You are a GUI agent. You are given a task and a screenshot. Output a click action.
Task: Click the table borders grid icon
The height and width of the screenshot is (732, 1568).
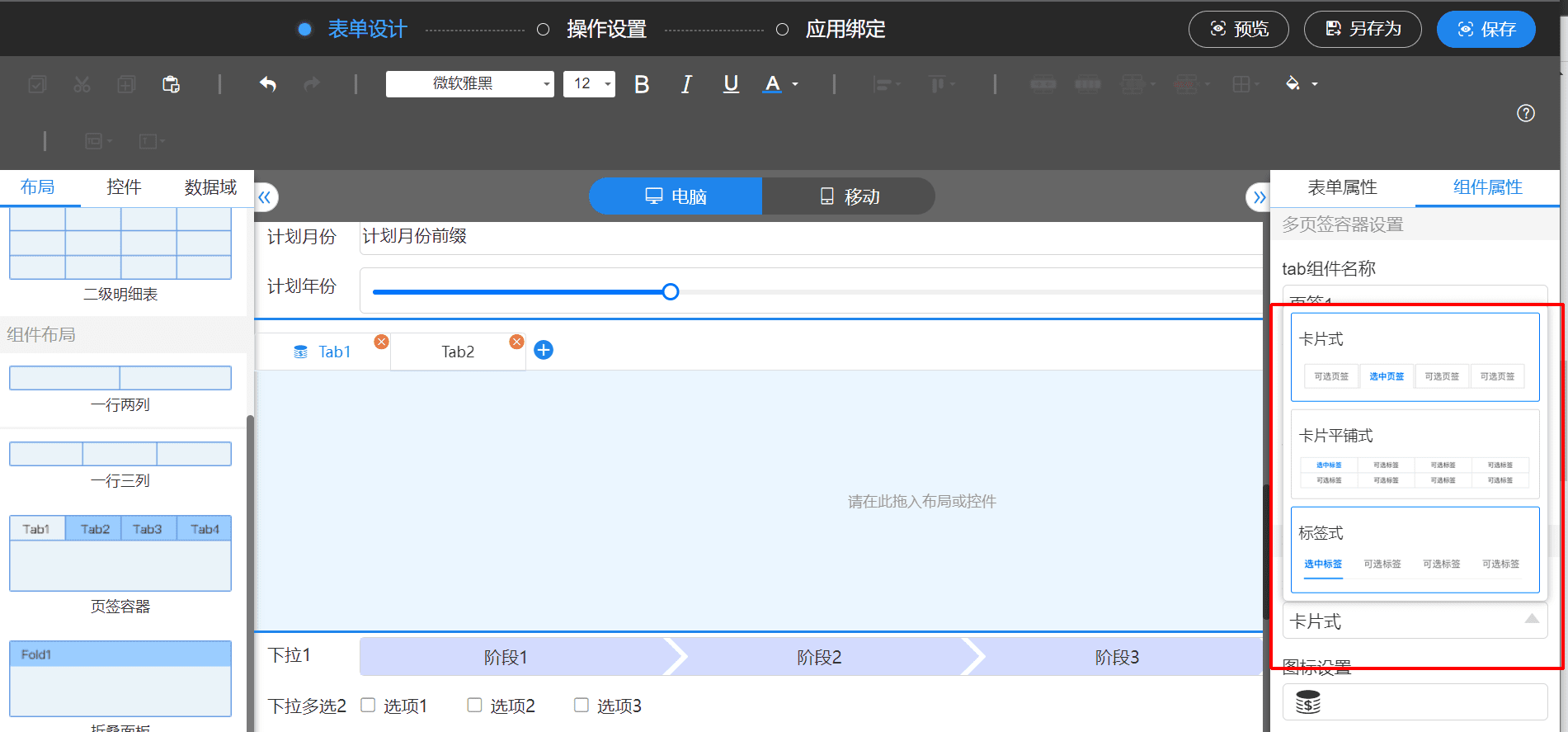point(1241,84)
